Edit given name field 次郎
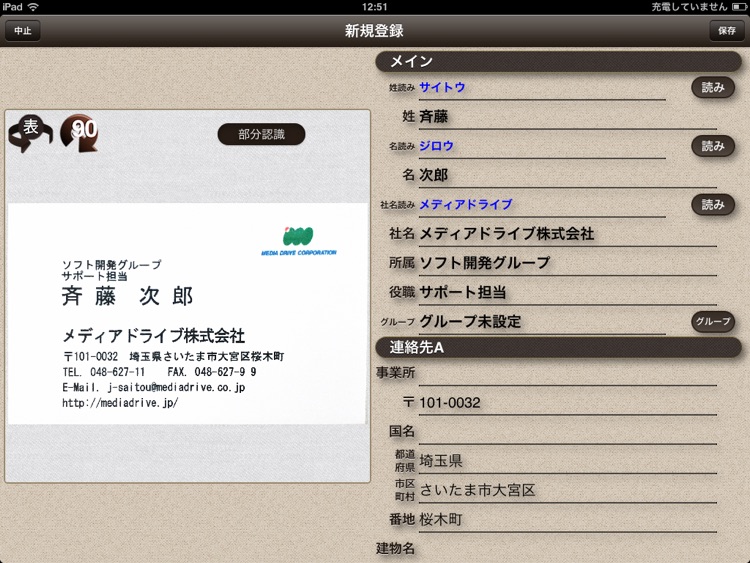The width and height of the screenshot is (750, 563). 568,176
